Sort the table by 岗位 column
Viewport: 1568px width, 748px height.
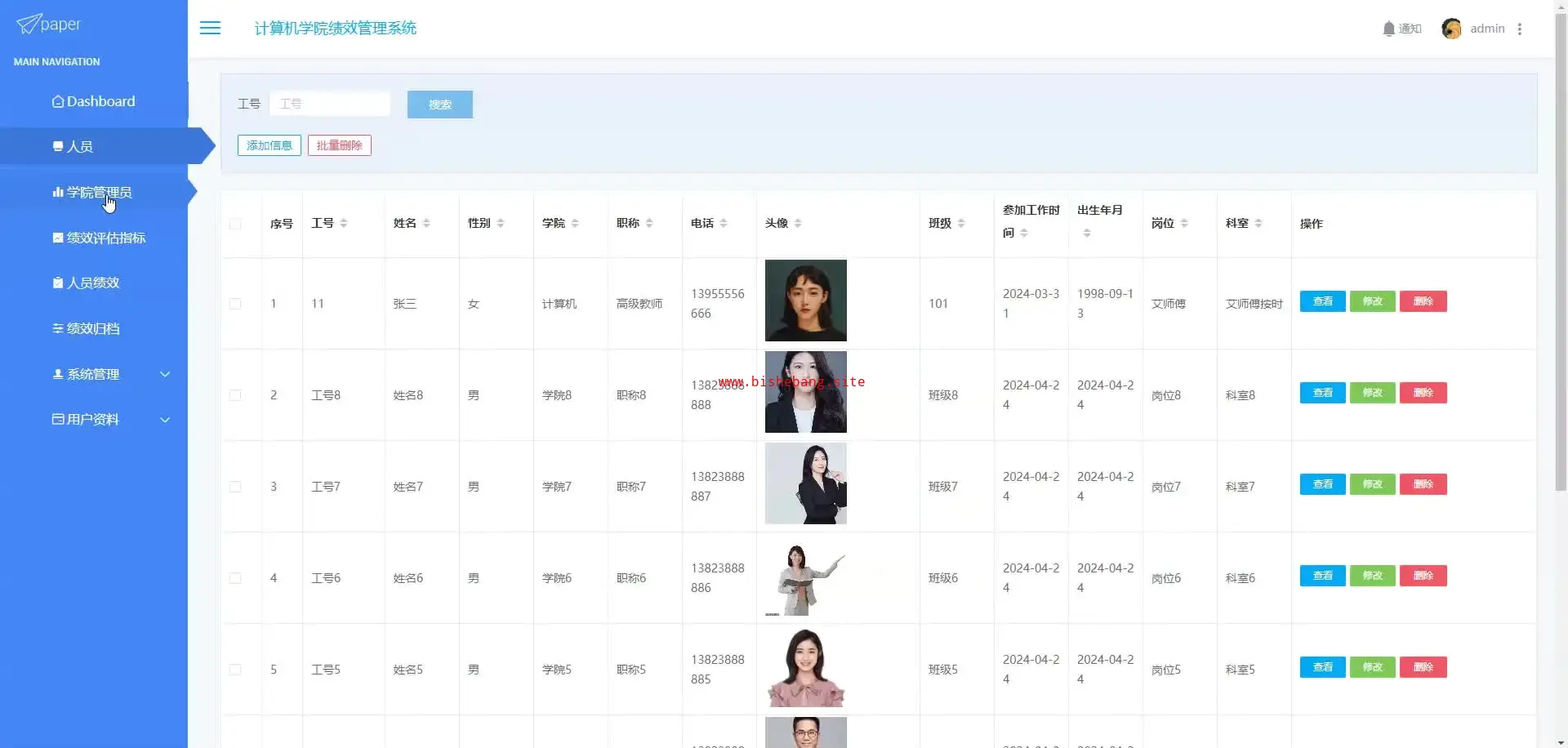click(1184, 223)
